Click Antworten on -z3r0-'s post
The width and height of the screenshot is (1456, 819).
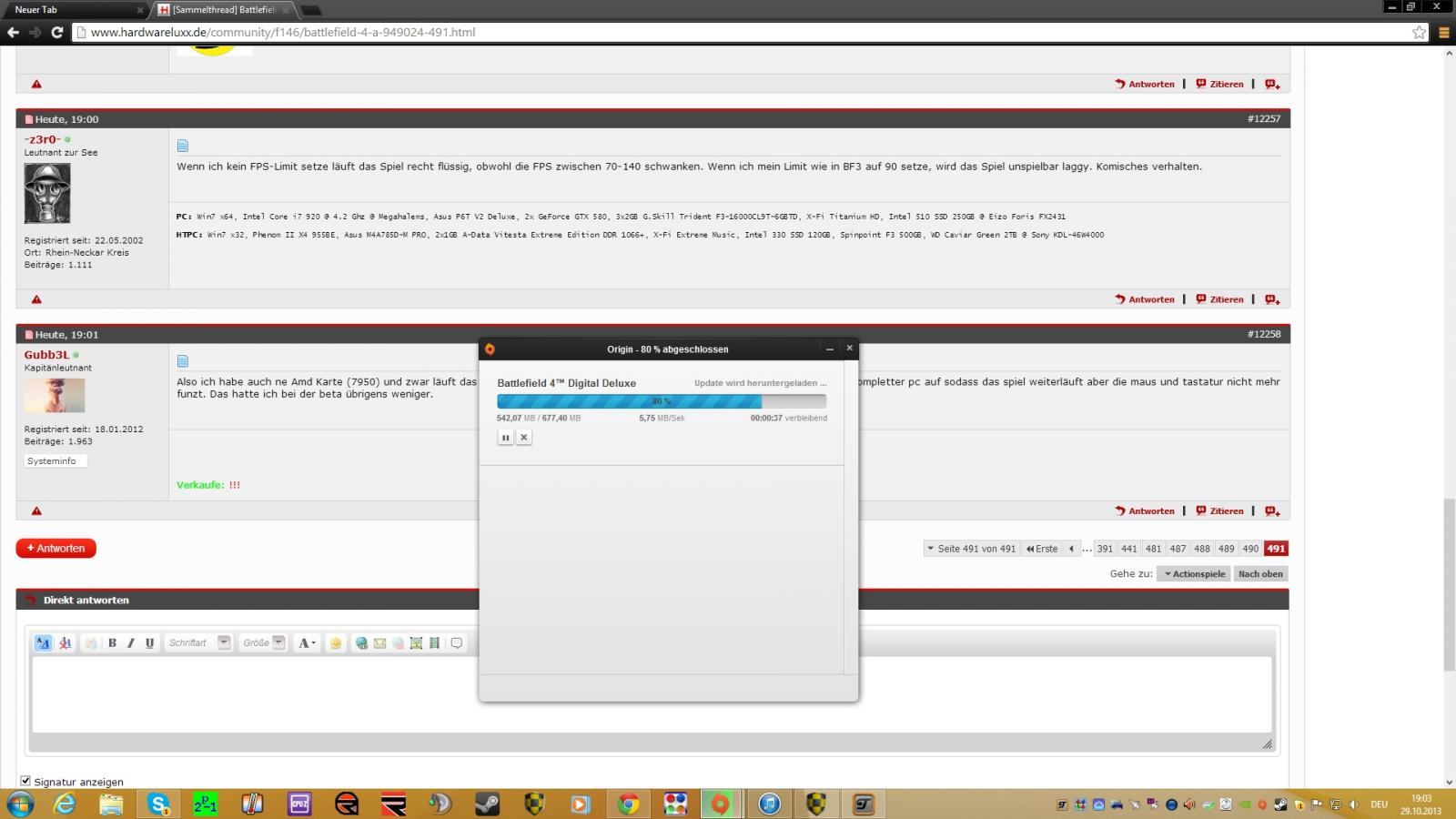[1145, 299]
